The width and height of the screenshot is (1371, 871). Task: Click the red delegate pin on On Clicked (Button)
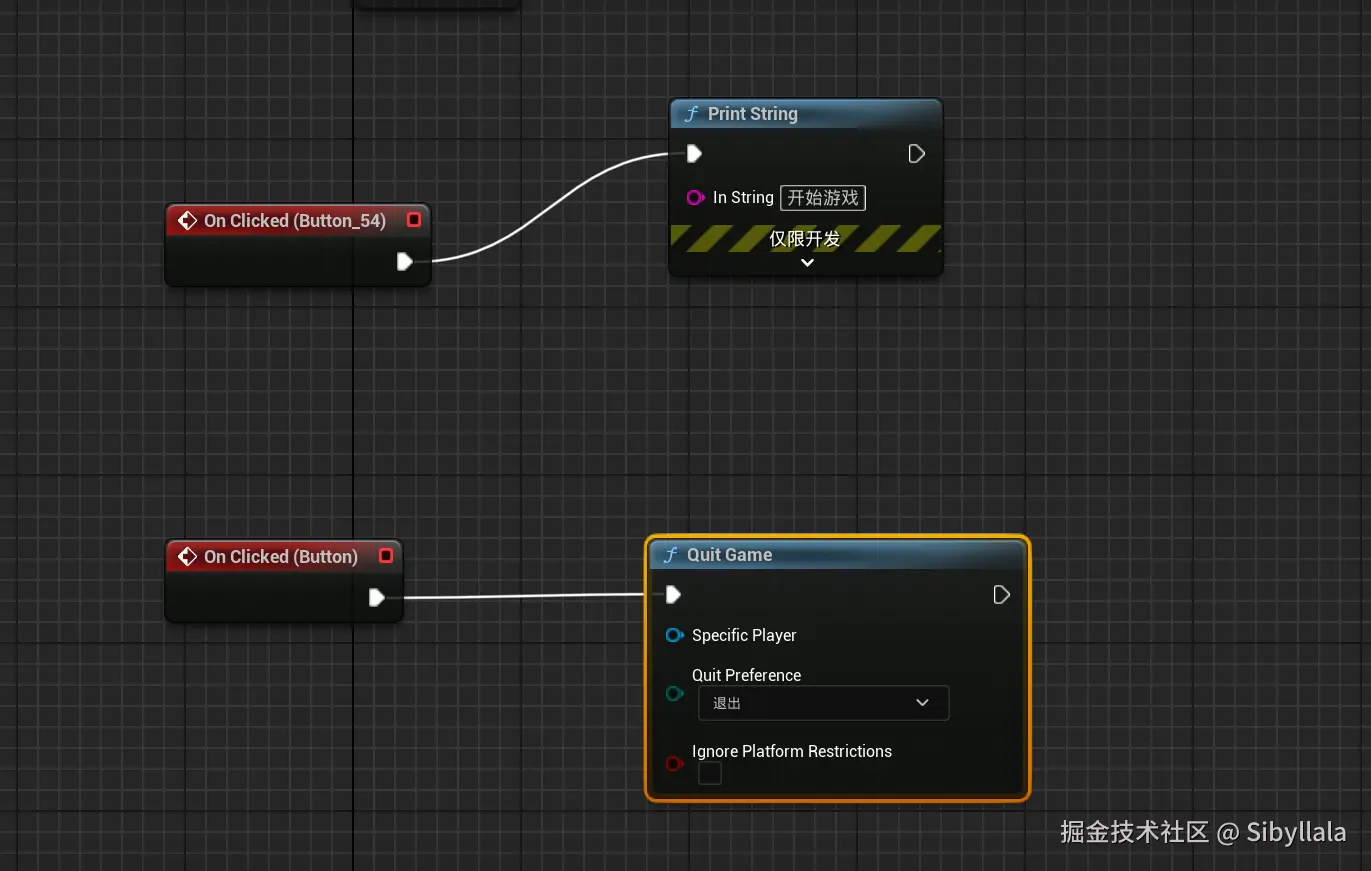pyautogui.click(x=386, y=556)
